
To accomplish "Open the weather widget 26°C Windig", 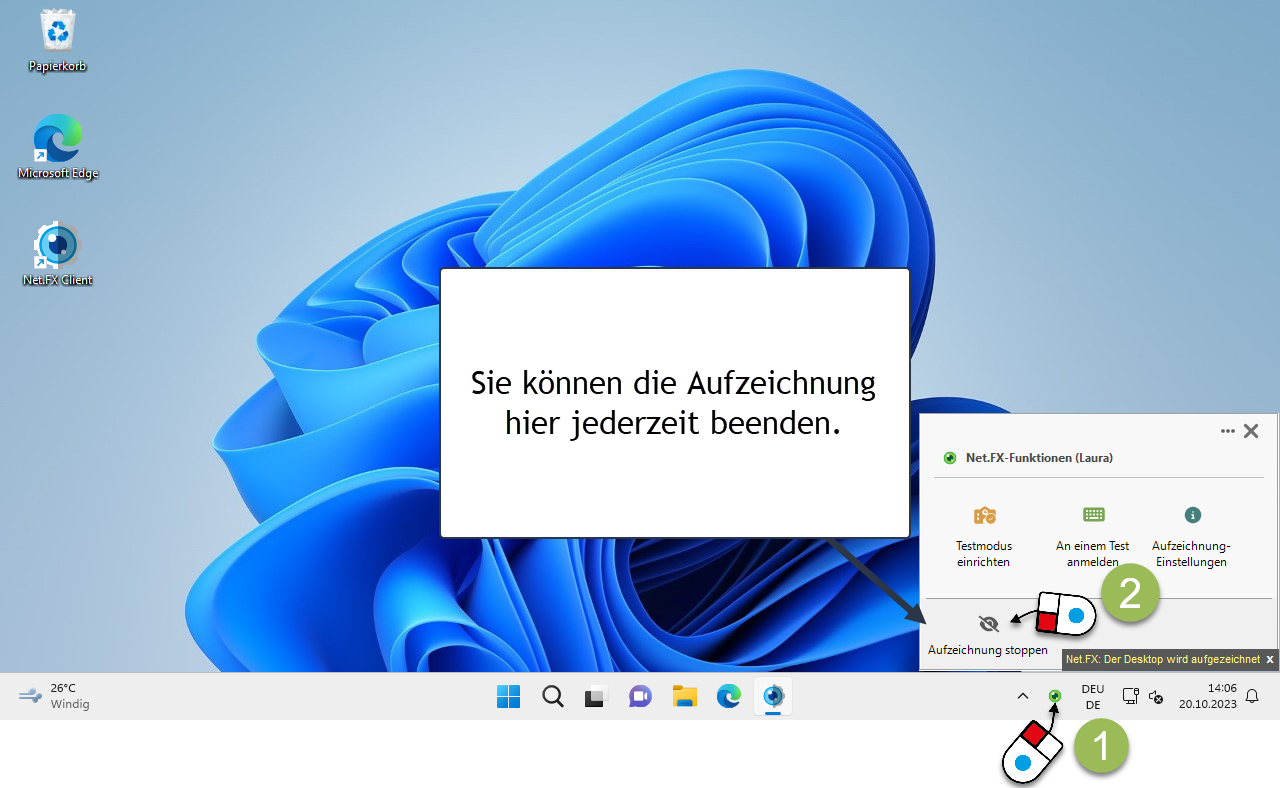I will point(55,696).
